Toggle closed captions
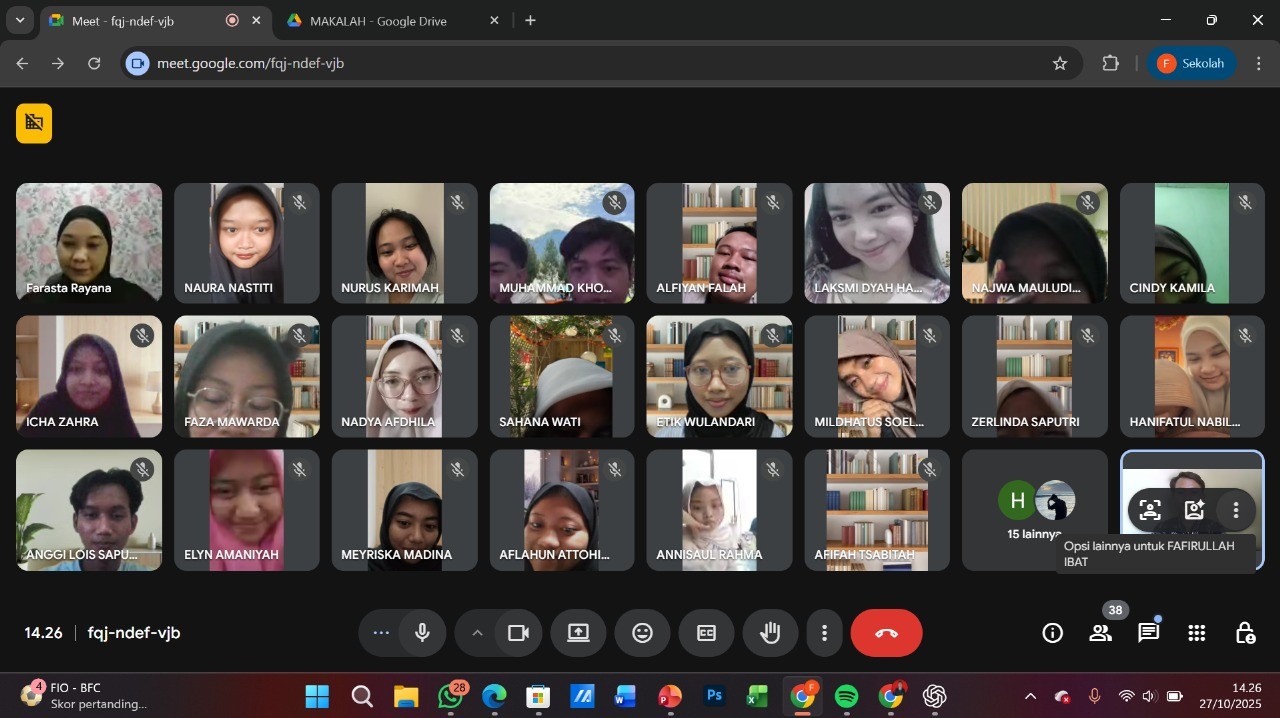The image size is (1280, 718). pyautogui.click(x=706, y=633)
